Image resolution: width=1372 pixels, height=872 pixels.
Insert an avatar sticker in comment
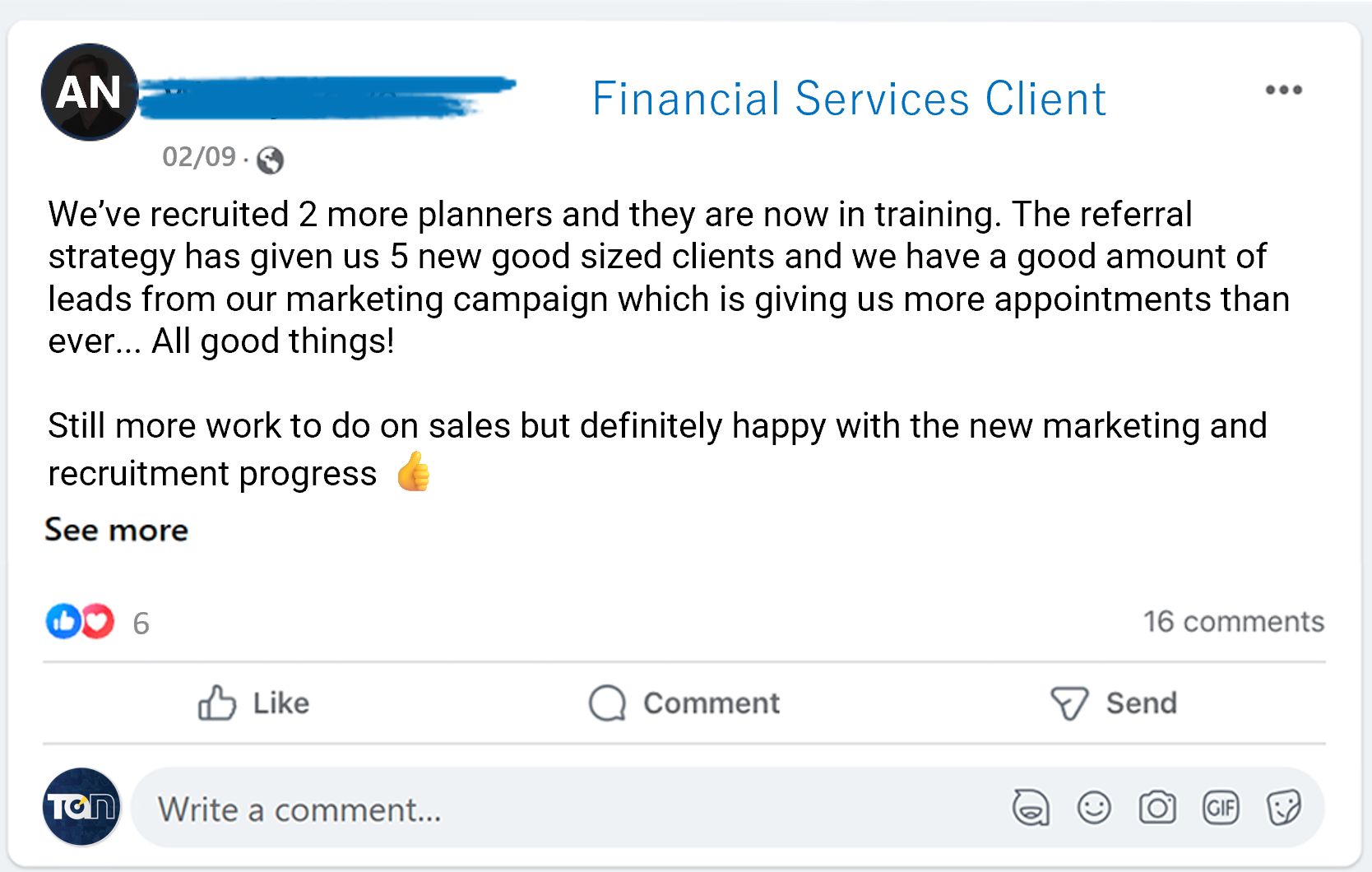(x=1031, y=808)
